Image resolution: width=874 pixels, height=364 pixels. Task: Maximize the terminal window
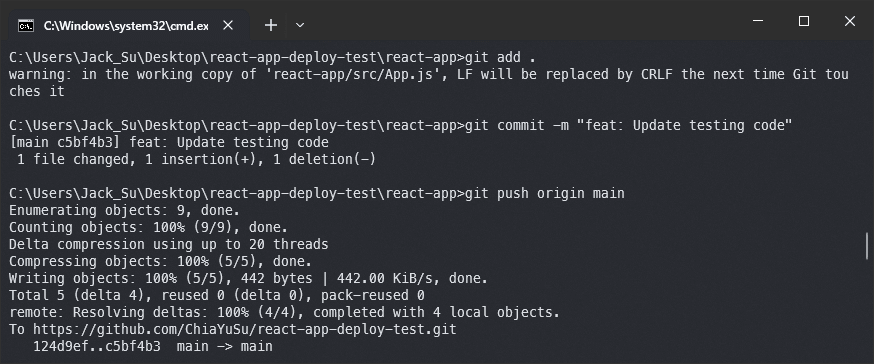point(804,21)
